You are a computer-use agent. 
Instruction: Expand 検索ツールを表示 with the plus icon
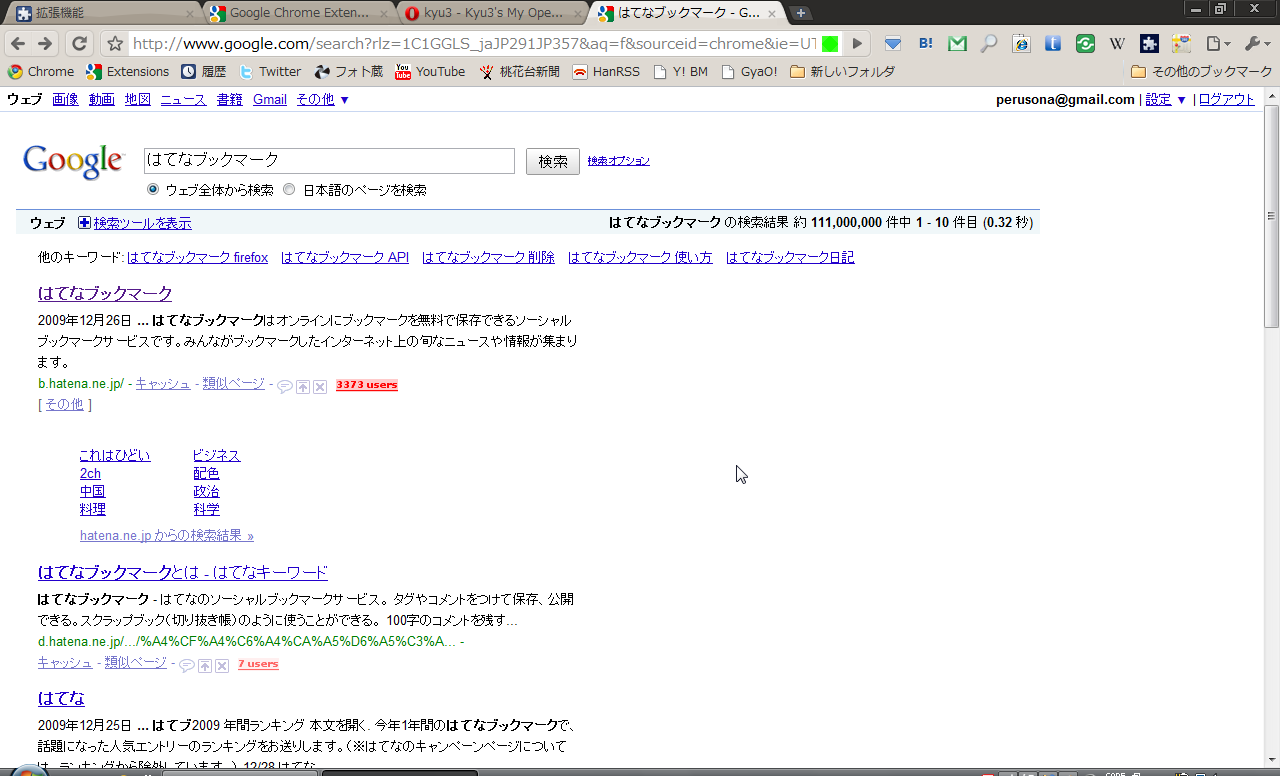(x=84, y=223)
